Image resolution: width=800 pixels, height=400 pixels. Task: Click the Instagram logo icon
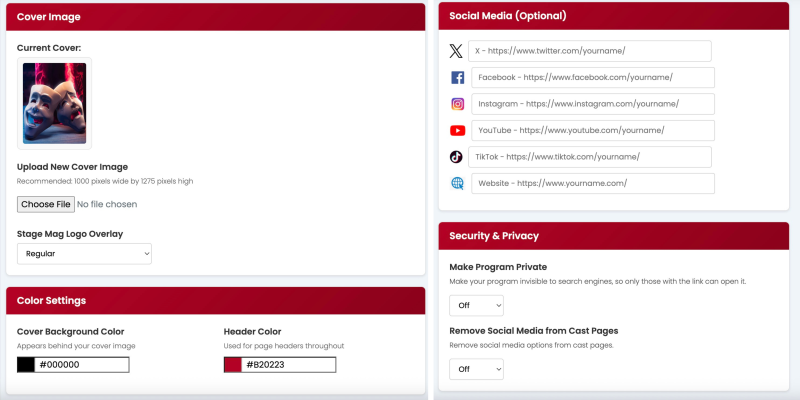[x=457, y=104]
